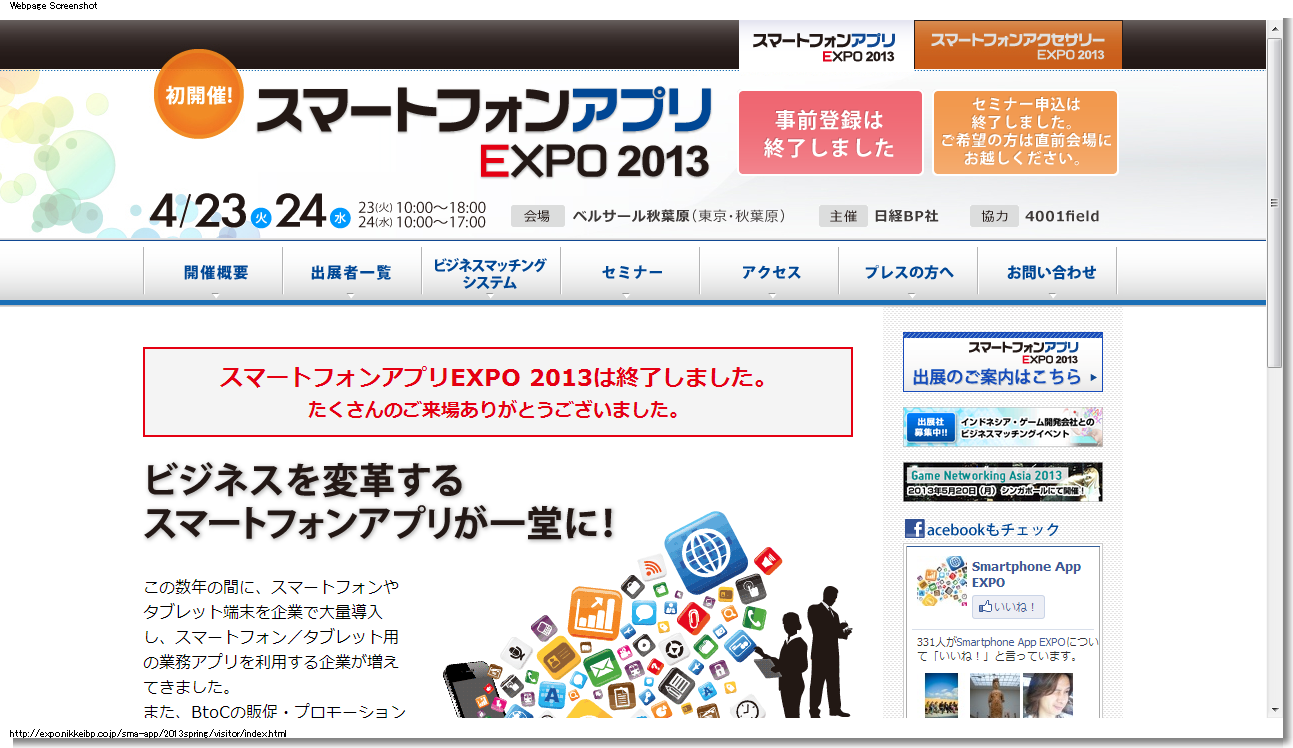Click the scrollbar up arrow
Viewport: 1293px width, 748px height.
pyautogui.click(x=1274, y=29)
